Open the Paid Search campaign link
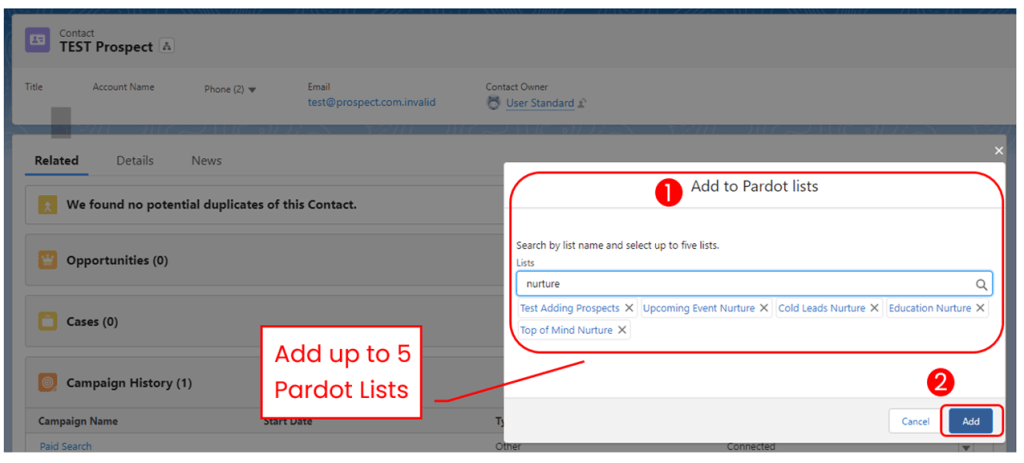 pyautogui.click(x=65, y=446)
